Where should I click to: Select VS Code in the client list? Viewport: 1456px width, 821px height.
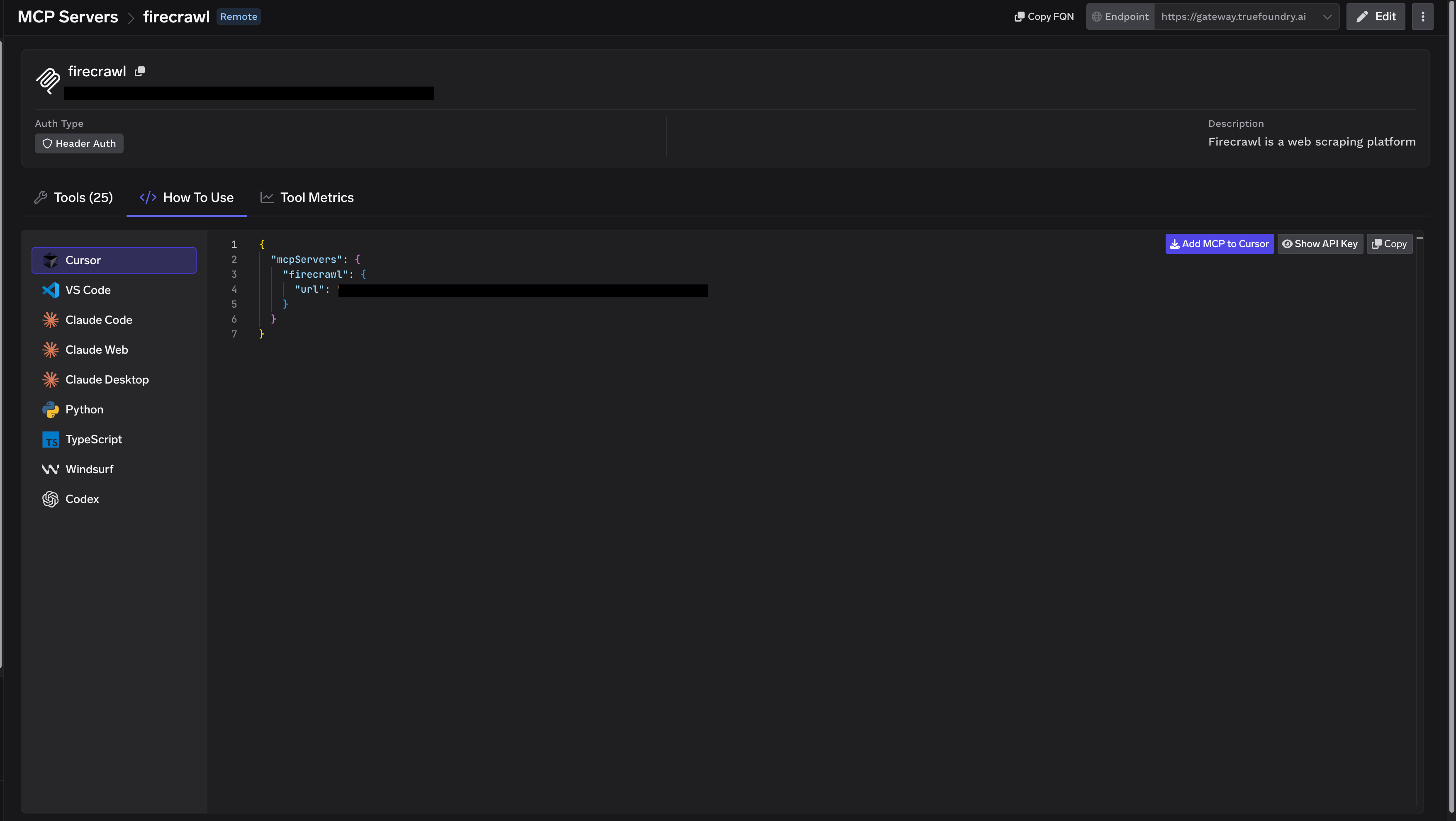point(114,290)
